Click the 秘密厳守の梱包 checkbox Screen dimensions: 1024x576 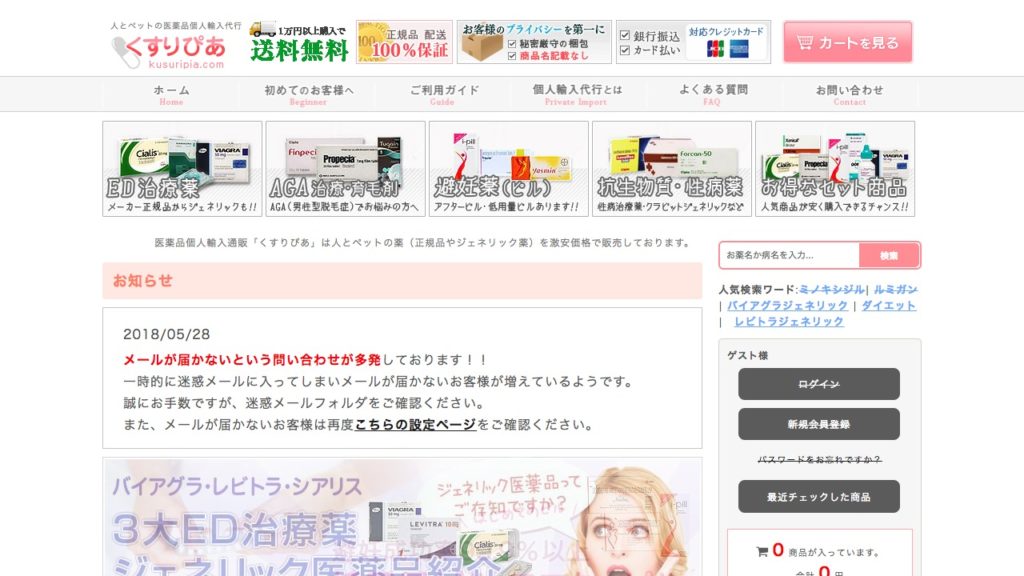pos(512,44)
